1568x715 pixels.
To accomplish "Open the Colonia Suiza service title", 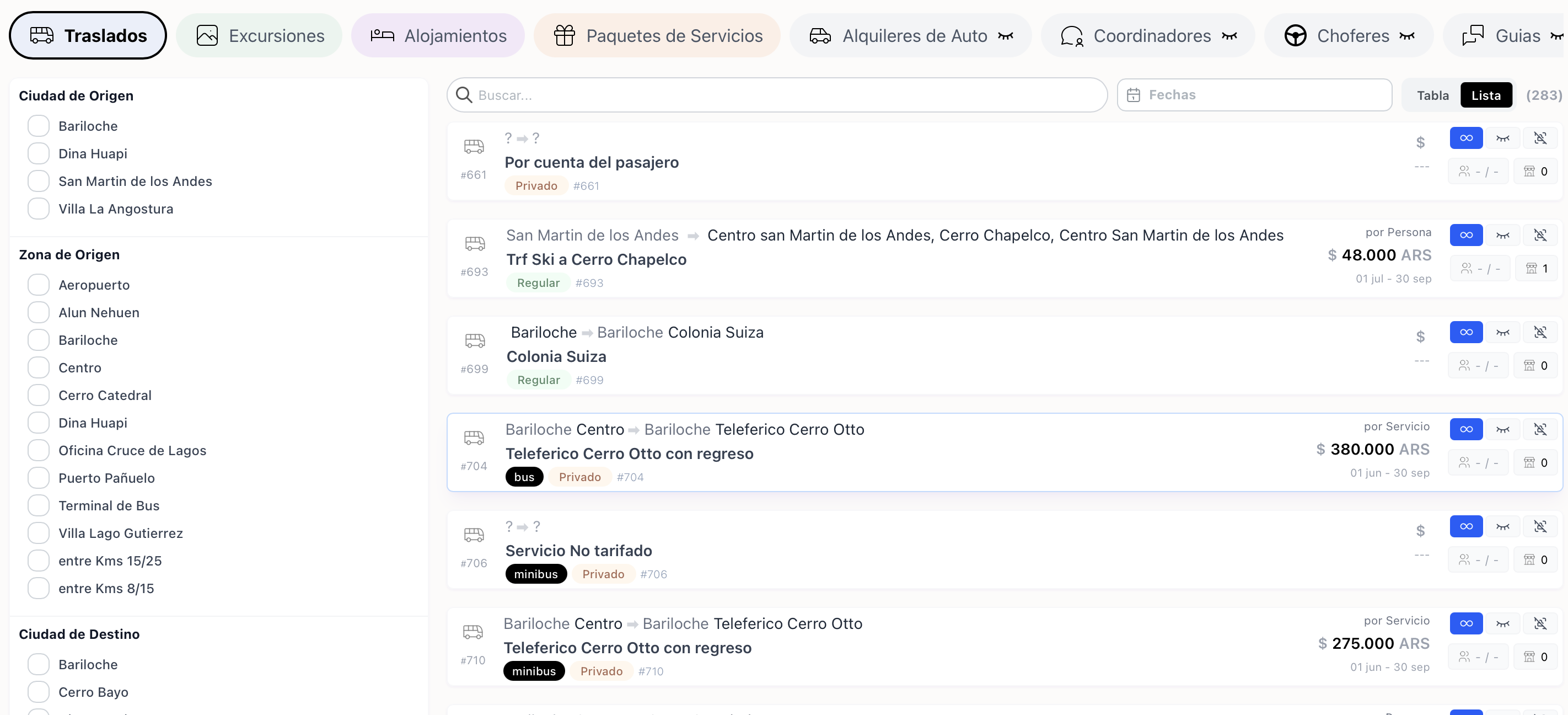I will click(x=556, y=356).
